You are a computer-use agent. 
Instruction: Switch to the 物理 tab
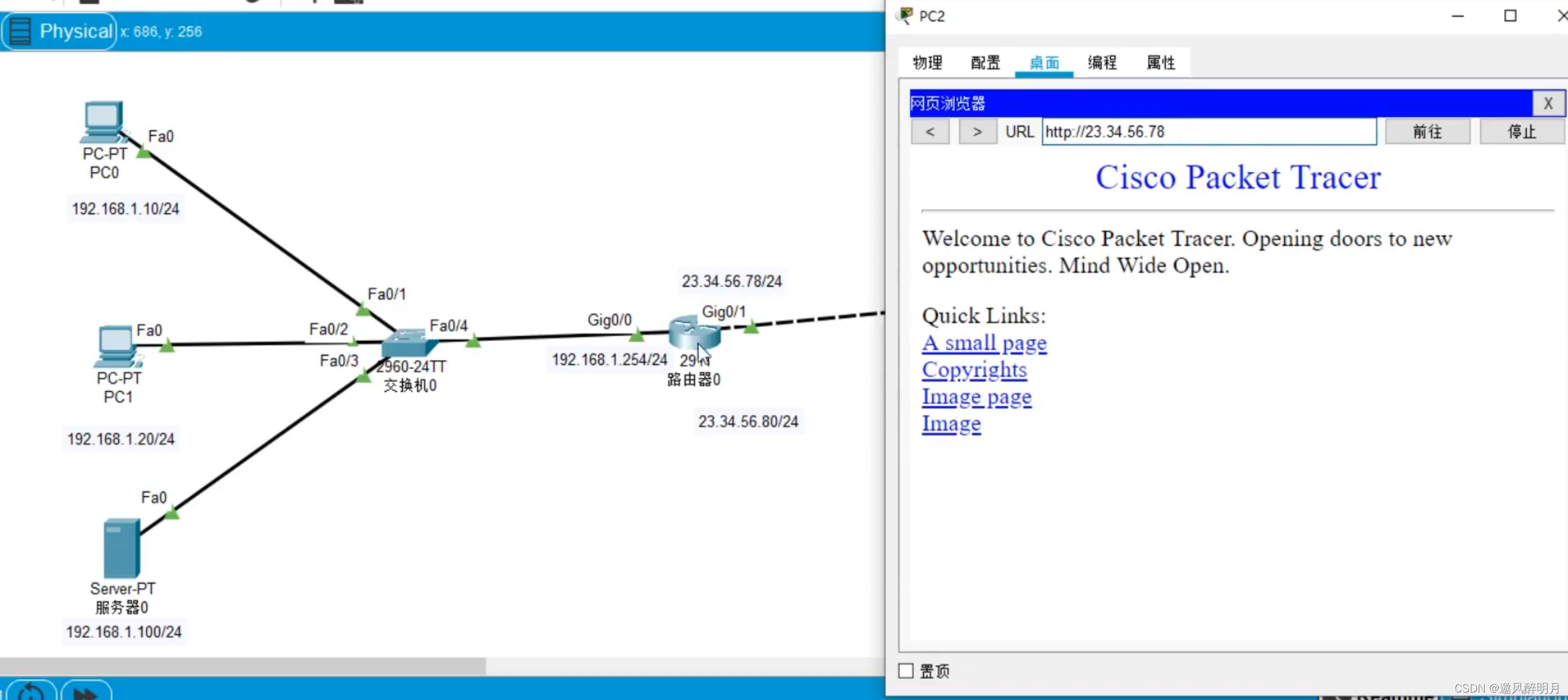tap(927, 63)
